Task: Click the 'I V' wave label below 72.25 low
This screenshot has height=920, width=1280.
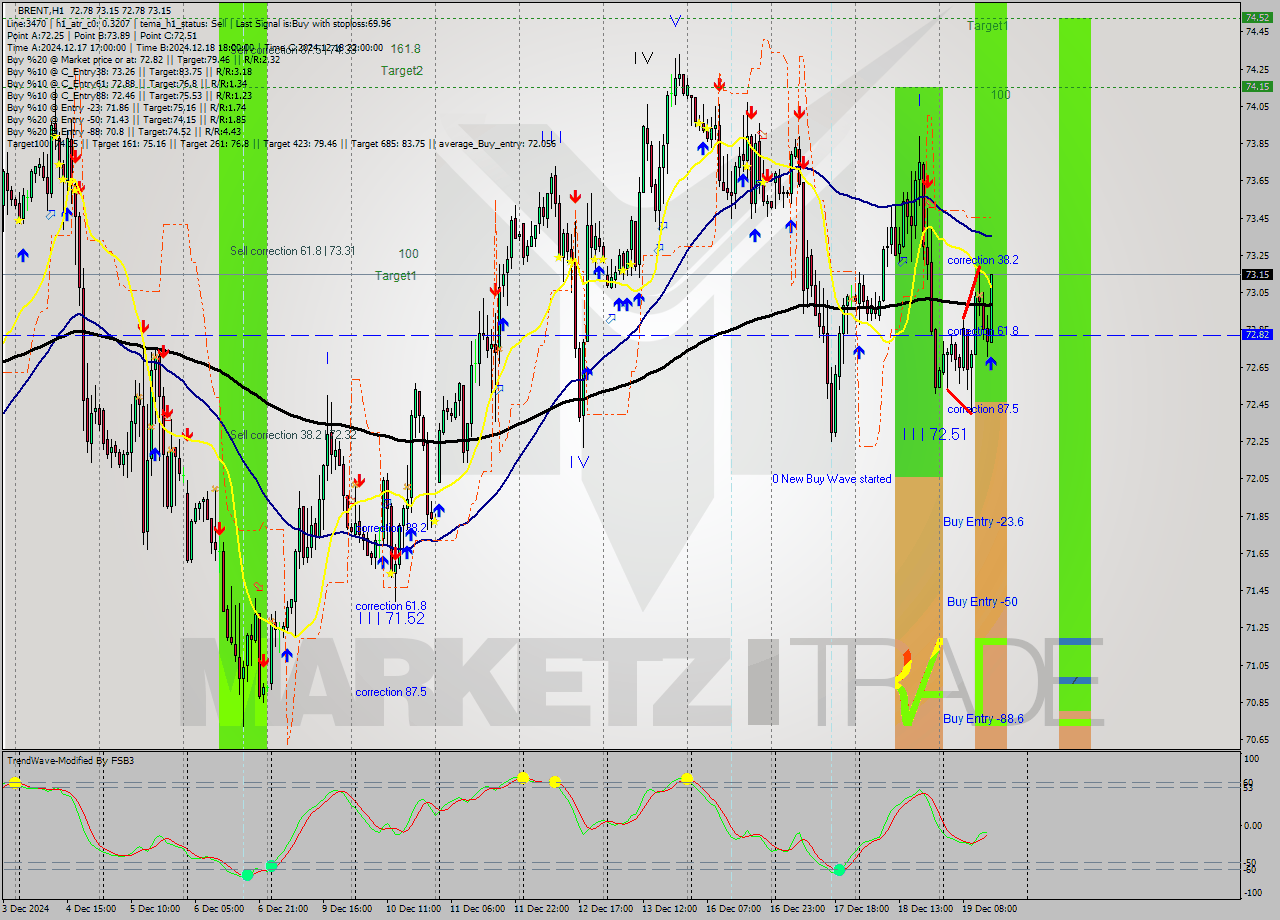Action: 579,462
